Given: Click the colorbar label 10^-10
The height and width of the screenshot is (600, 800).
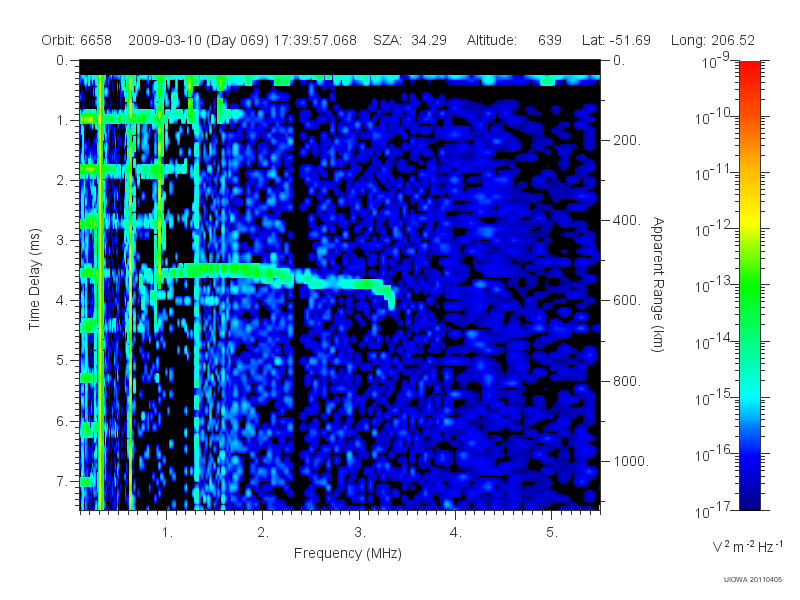Looking at the screenshot, I should click(713, 117).
